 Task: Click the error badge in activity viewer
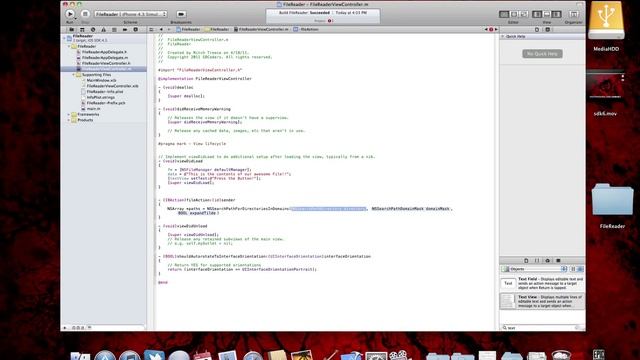(x=330, y=20)
